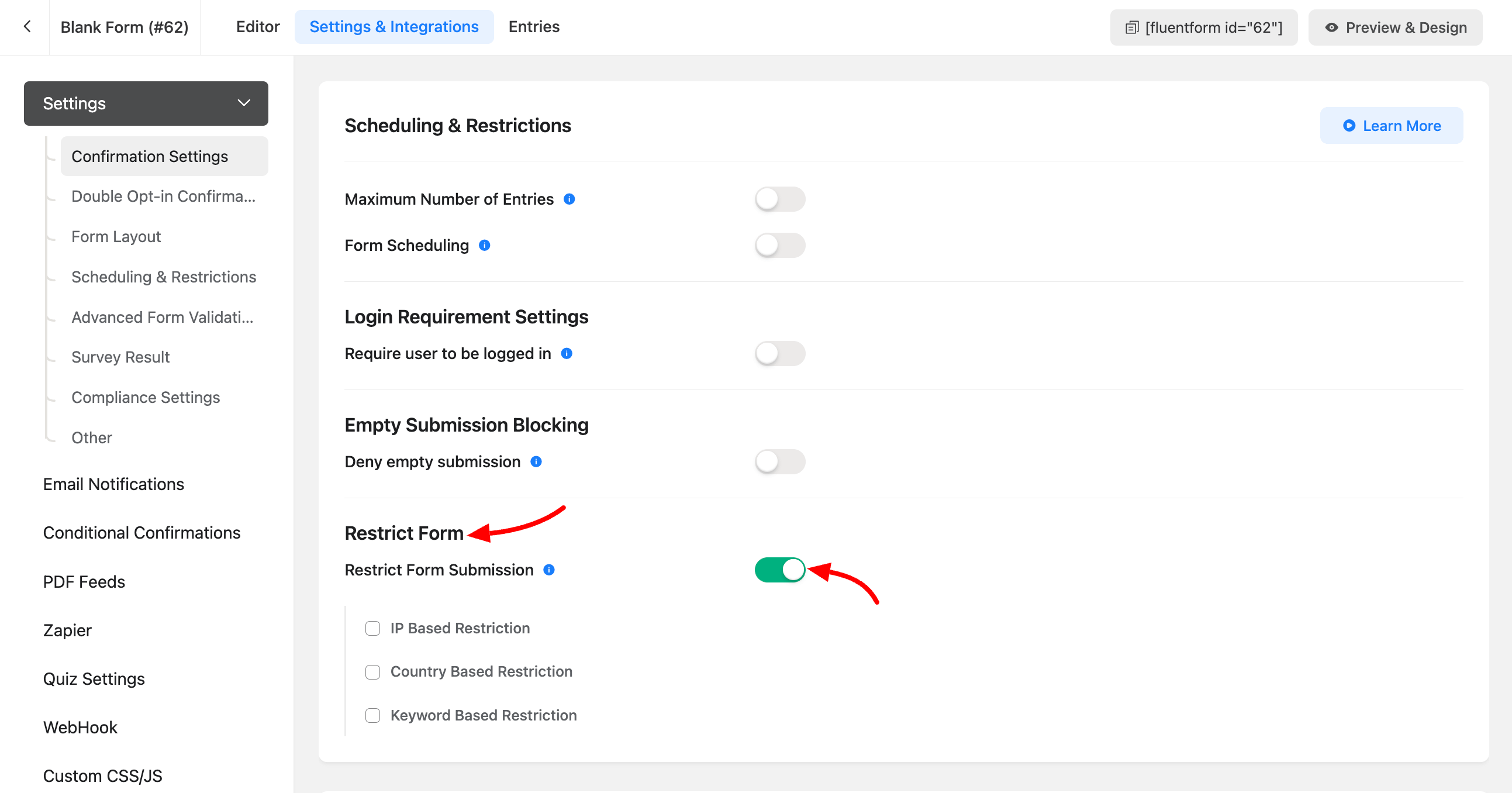This screenshot has width=1512, height=793.
Task: Open the Editor tab
Action: [x=258, y=26]
